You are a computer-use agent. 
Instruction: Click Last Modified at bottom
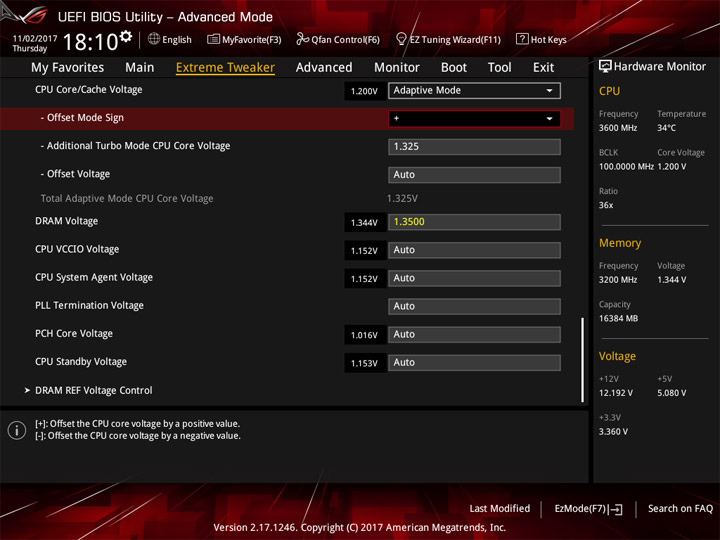500,508
